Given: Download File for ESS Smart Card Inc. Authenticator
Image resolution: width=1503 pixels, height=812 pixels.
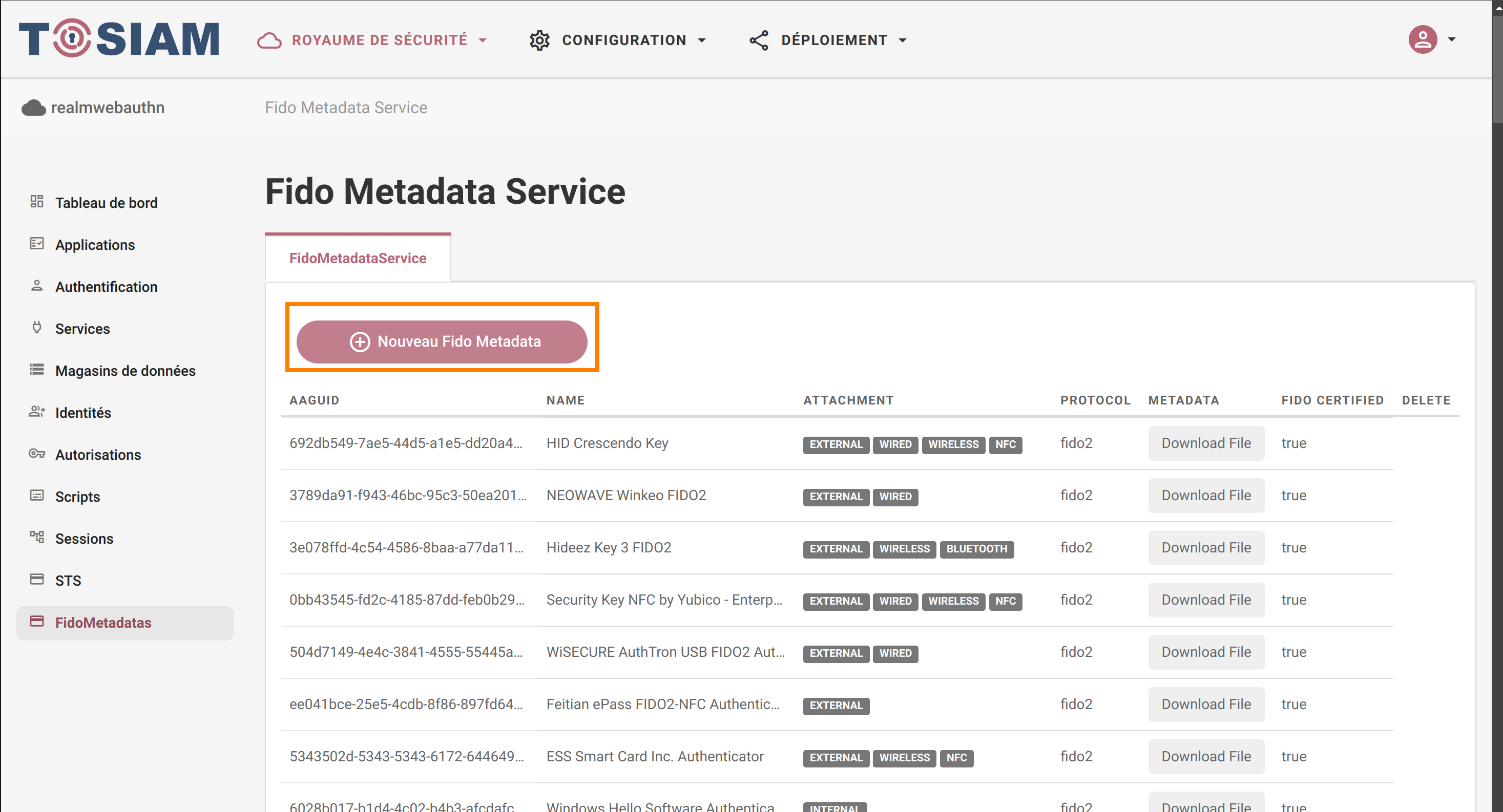Looking at the screenshot, I should coord(1206,757).
